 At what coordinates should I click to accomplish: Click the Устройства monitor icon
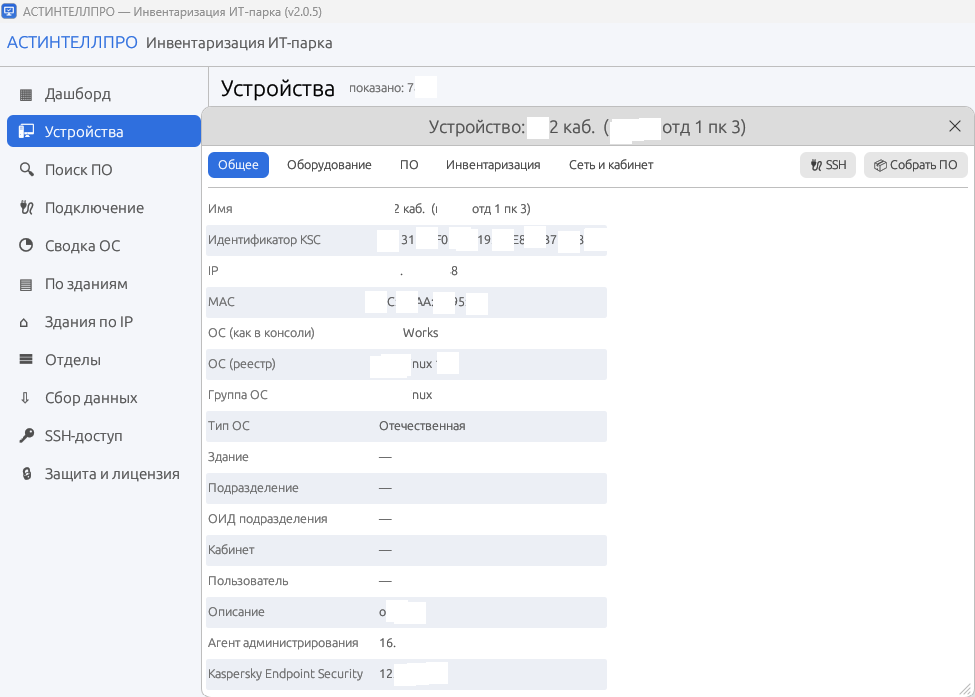(x=25, y=132)
